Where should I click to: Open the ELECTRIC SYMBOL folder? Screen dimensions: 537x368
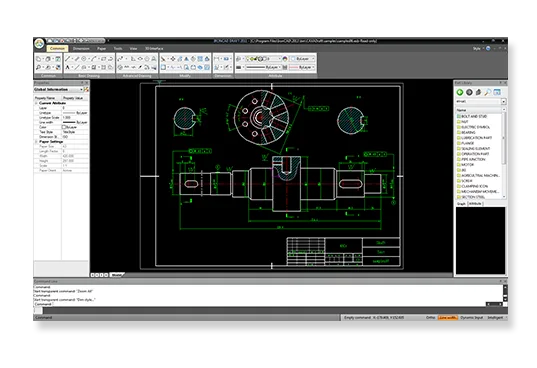click(473, 127)
